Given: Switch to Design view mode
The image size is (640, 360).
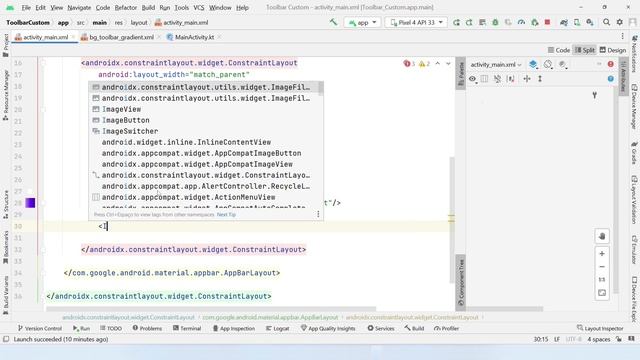Looking at the screenshot, I should pos(613,50).
